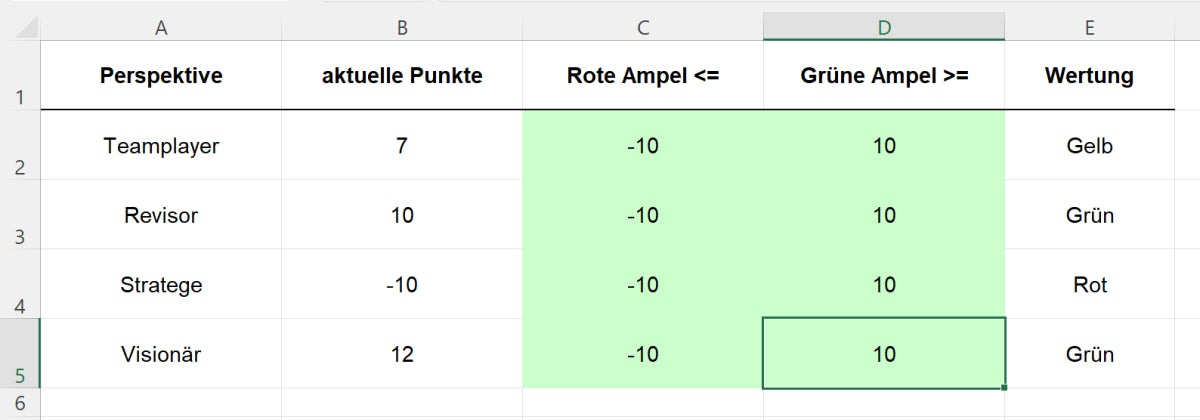Screen dimensions: 1200x420
Task: Click row 6 header
Action: 20,404
